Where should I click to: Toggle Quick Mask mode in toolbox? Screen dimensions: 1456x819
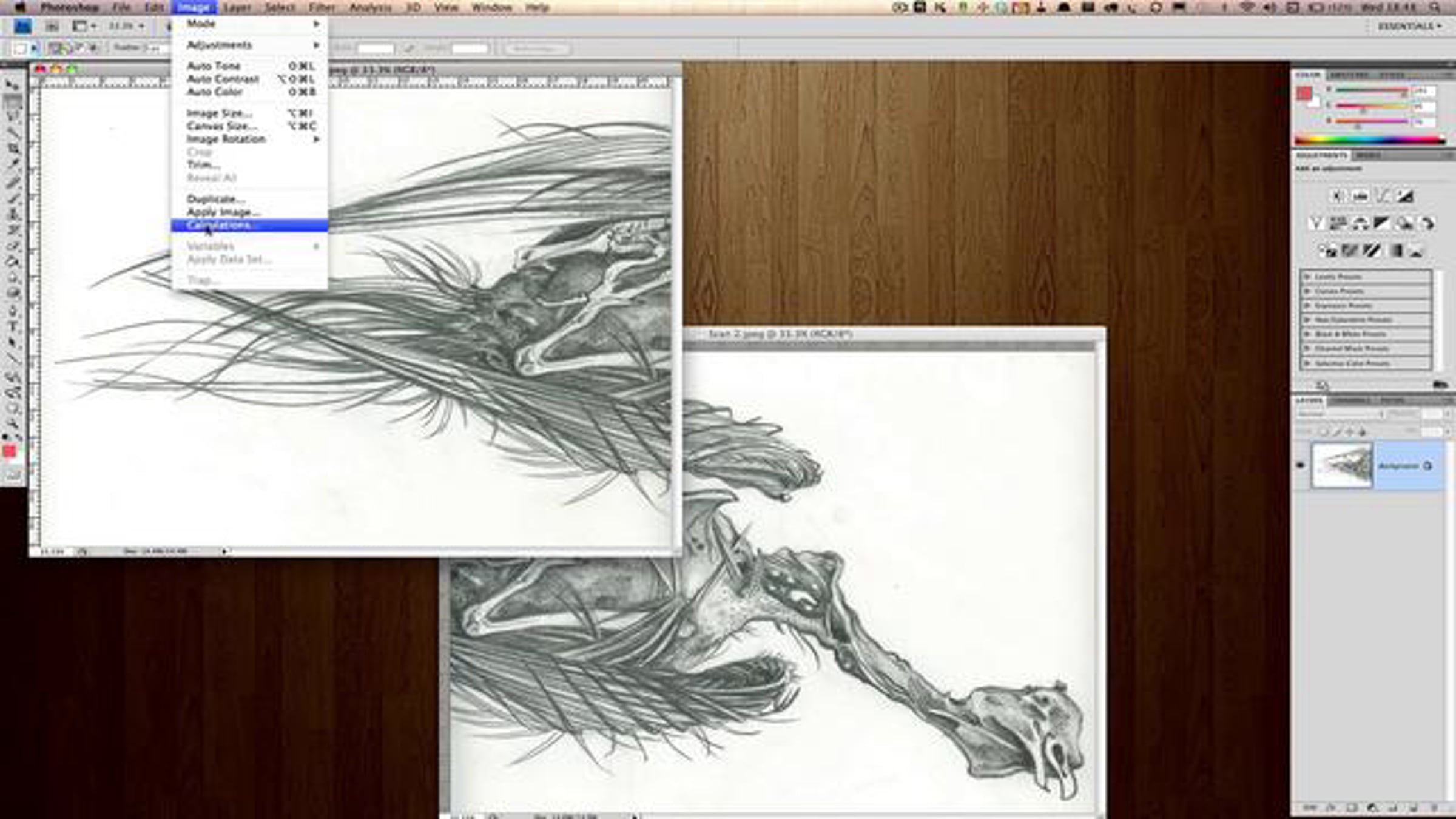coord(12,475)
